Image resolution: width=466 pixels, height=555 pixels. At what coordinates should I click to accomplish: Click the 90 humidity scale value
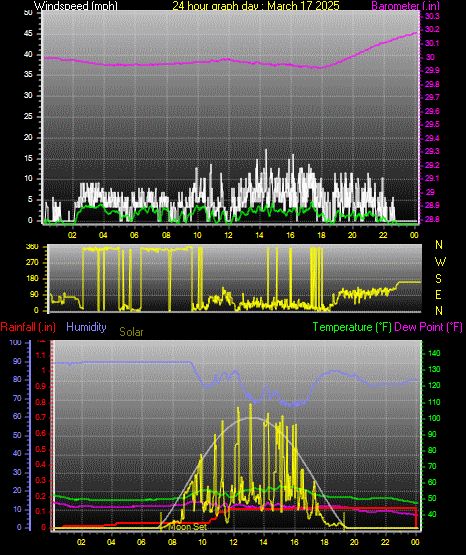(17, 361)
